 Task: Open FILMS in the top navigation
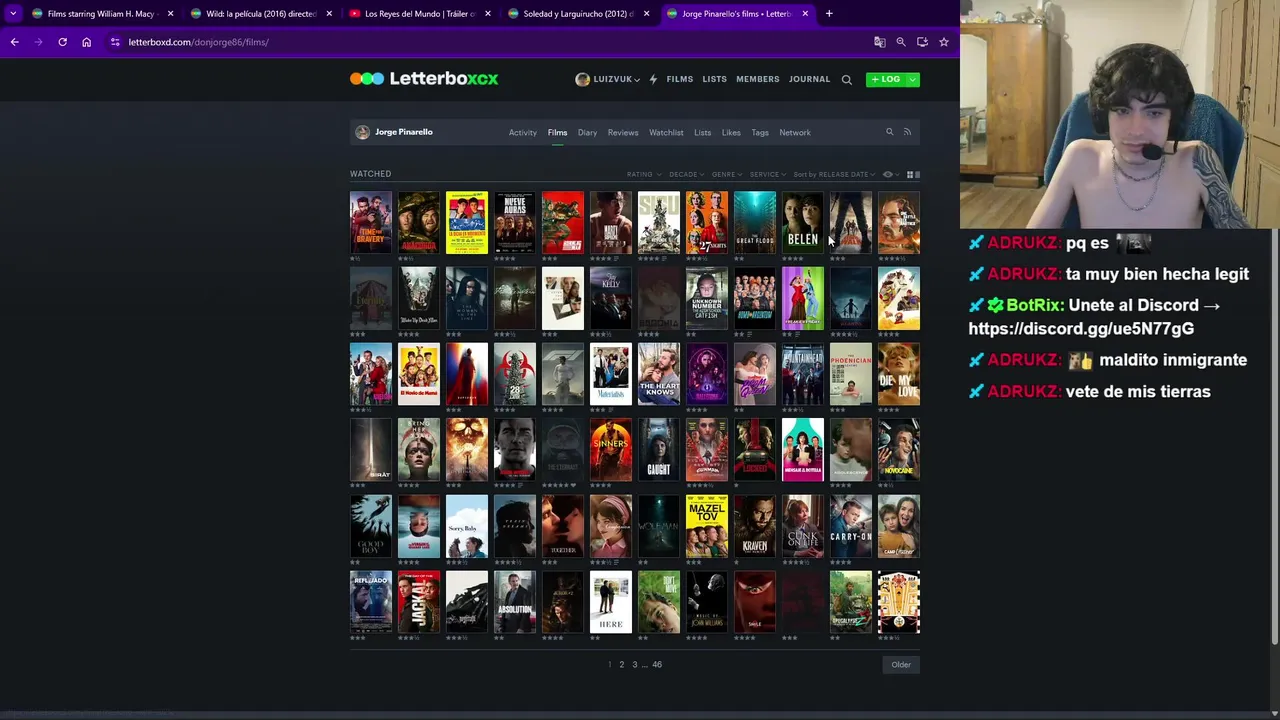point(680,79)
